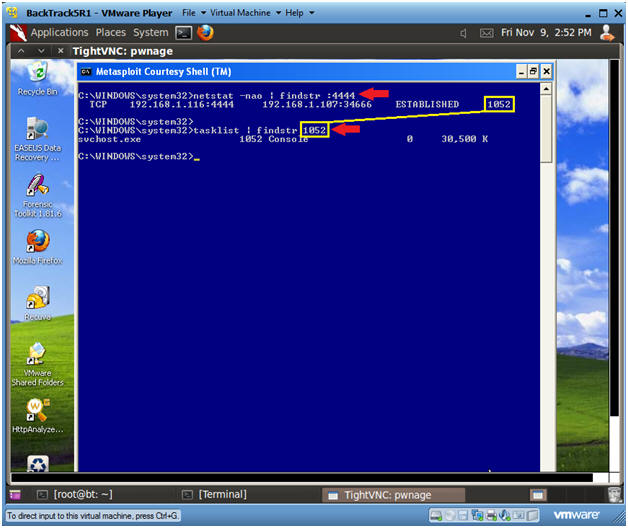Launch Mozilla Firefox desktop shortcut
Viewport: 628px width, 528px height.
point(38,247)
